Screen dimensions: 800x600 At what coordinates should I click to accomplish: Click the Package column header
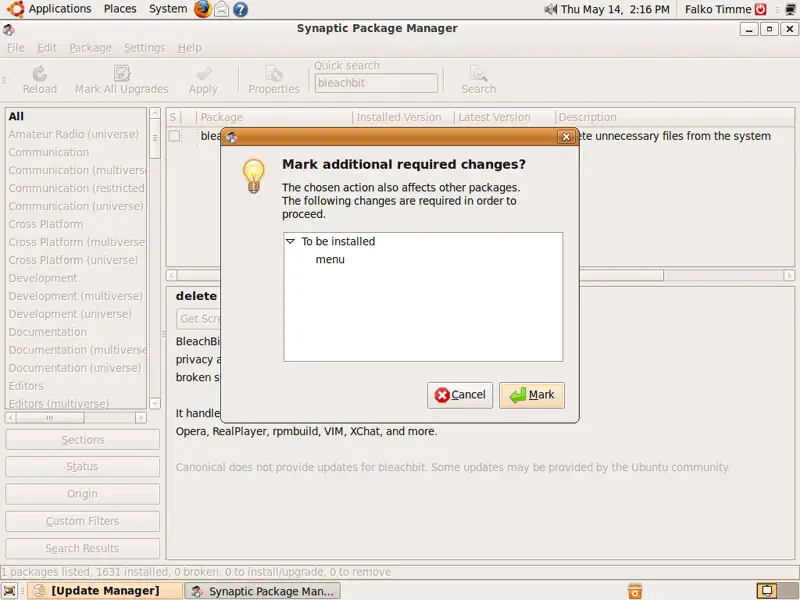pos(273,117)
